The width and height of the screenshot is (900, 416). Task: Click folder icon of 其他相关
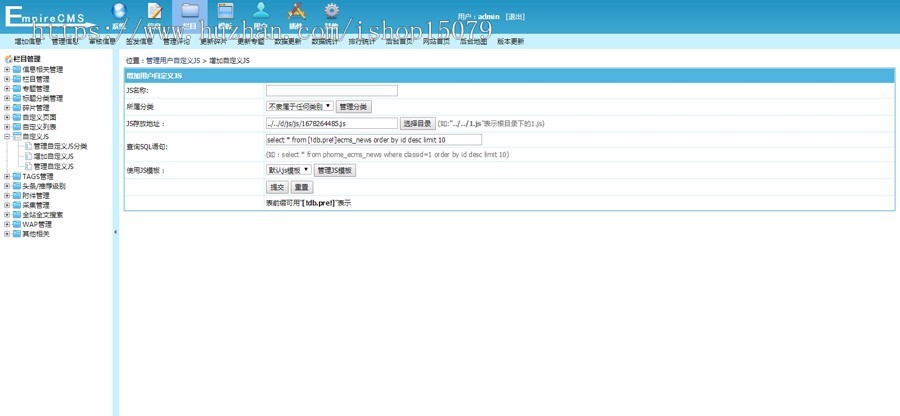(x=17, y=234)
